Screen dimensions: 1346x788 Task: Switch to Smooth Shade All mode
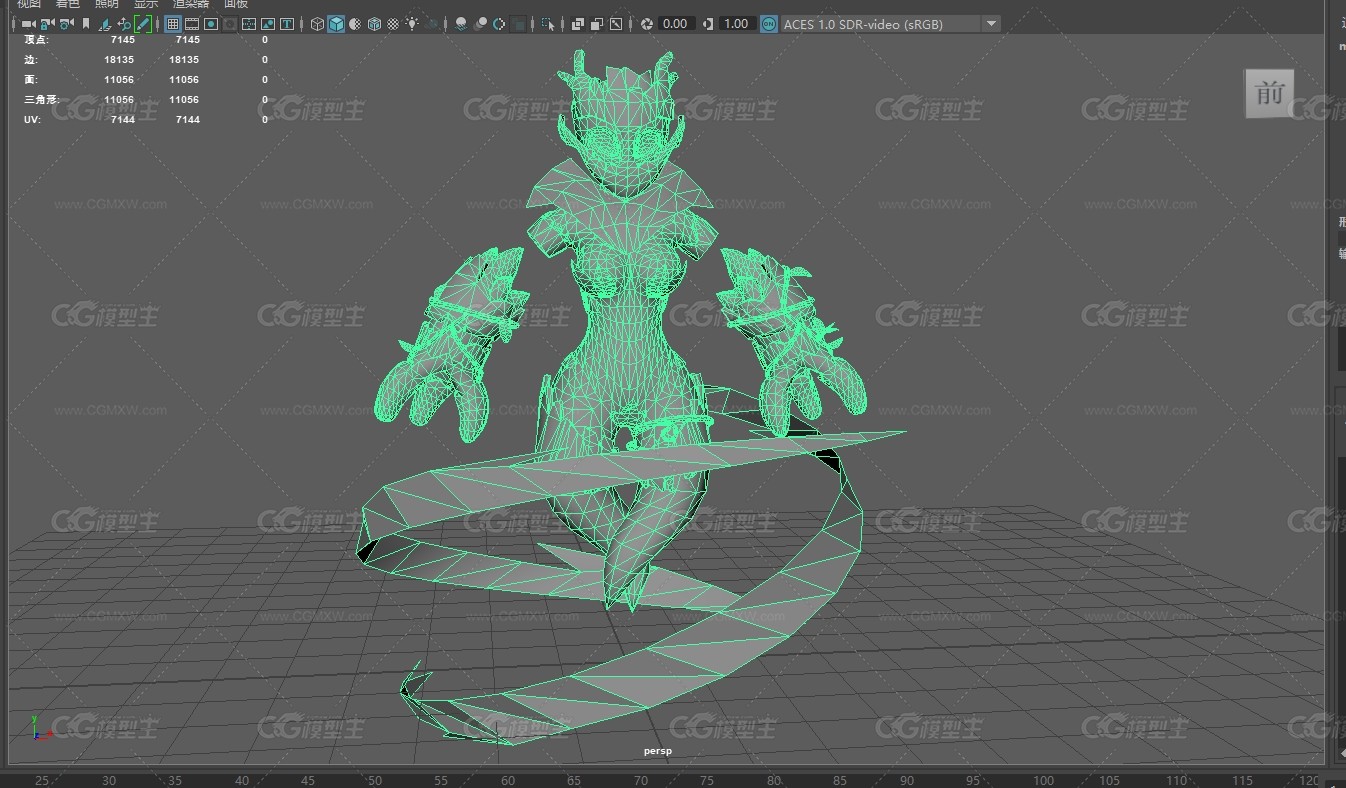coord(336,23)
